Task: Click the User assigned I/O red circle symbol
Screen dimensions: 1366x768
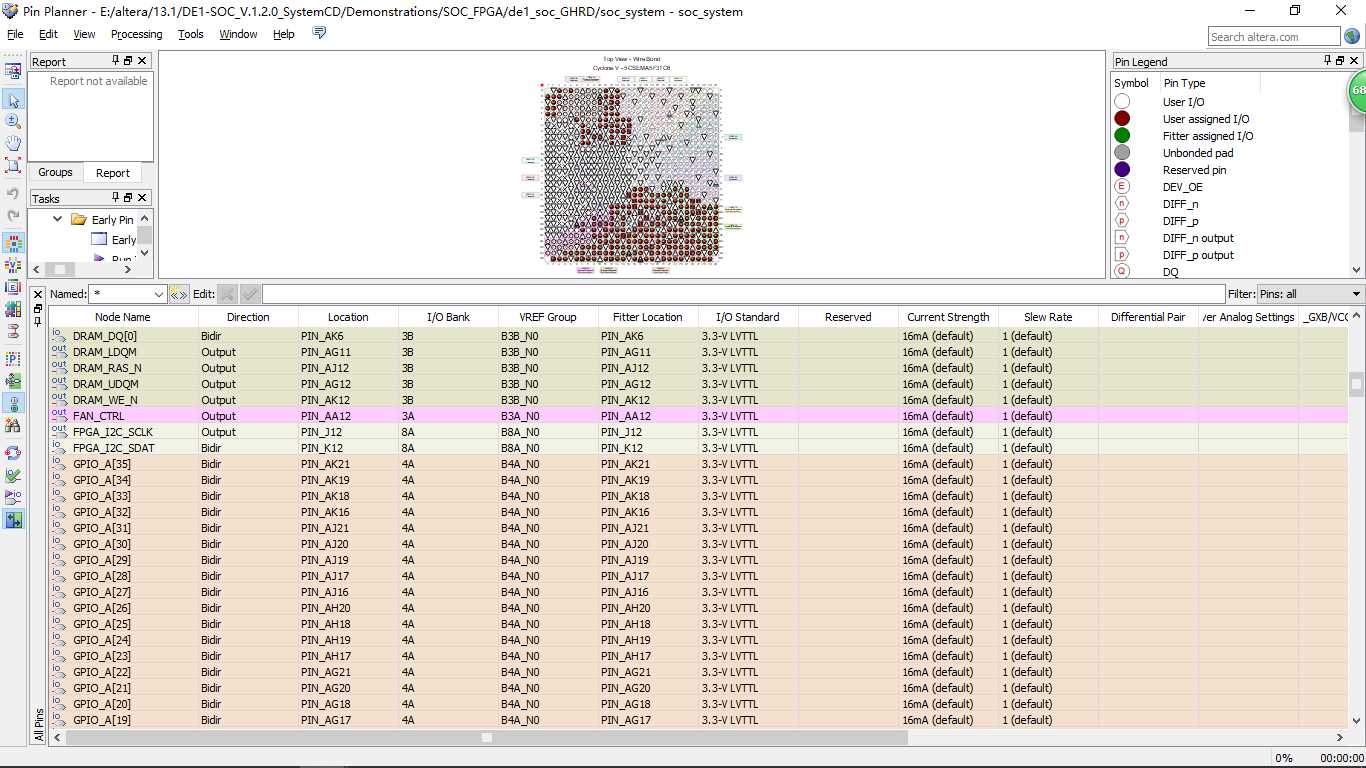Action: (1122, 119)
